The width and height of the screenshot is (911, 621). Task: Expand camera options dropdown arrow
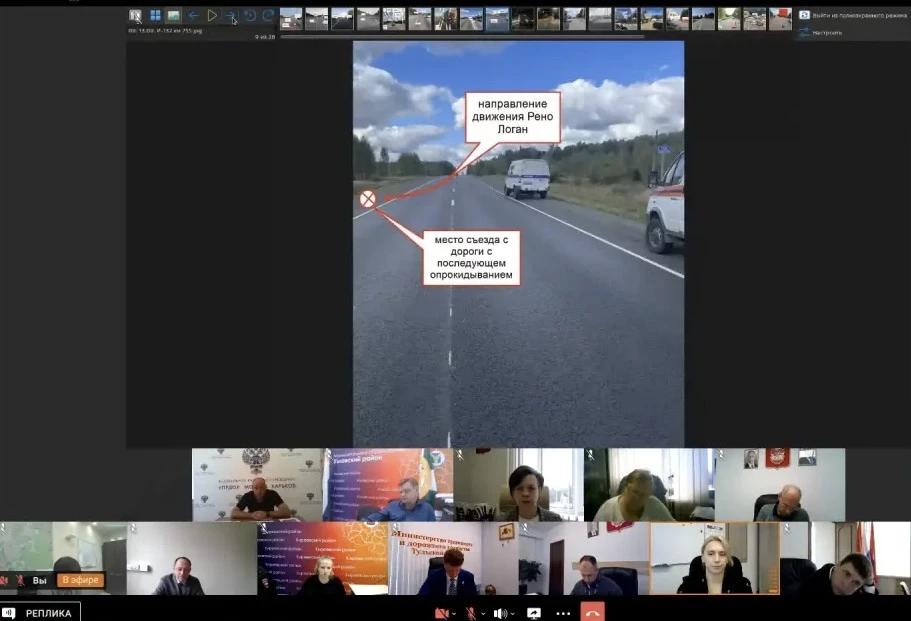coord(454,614)
